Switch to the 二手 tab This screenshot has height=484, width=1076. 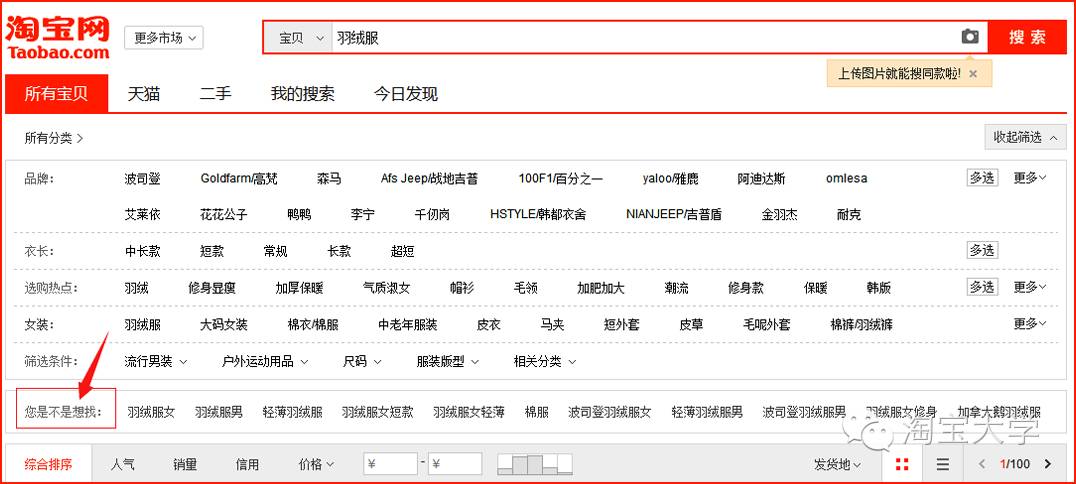click(215, 93)
